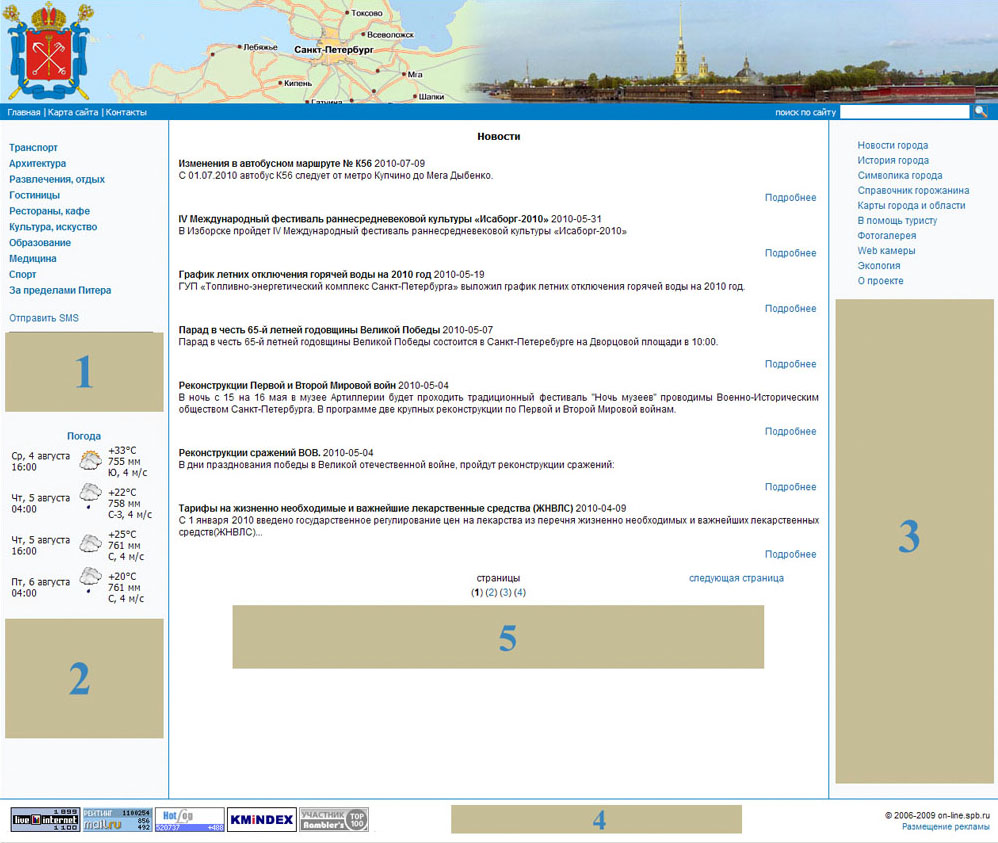Select Рестораны, кафе in left sidebar
The height and width of the screenshot is (843, 998).
point(49,211)
